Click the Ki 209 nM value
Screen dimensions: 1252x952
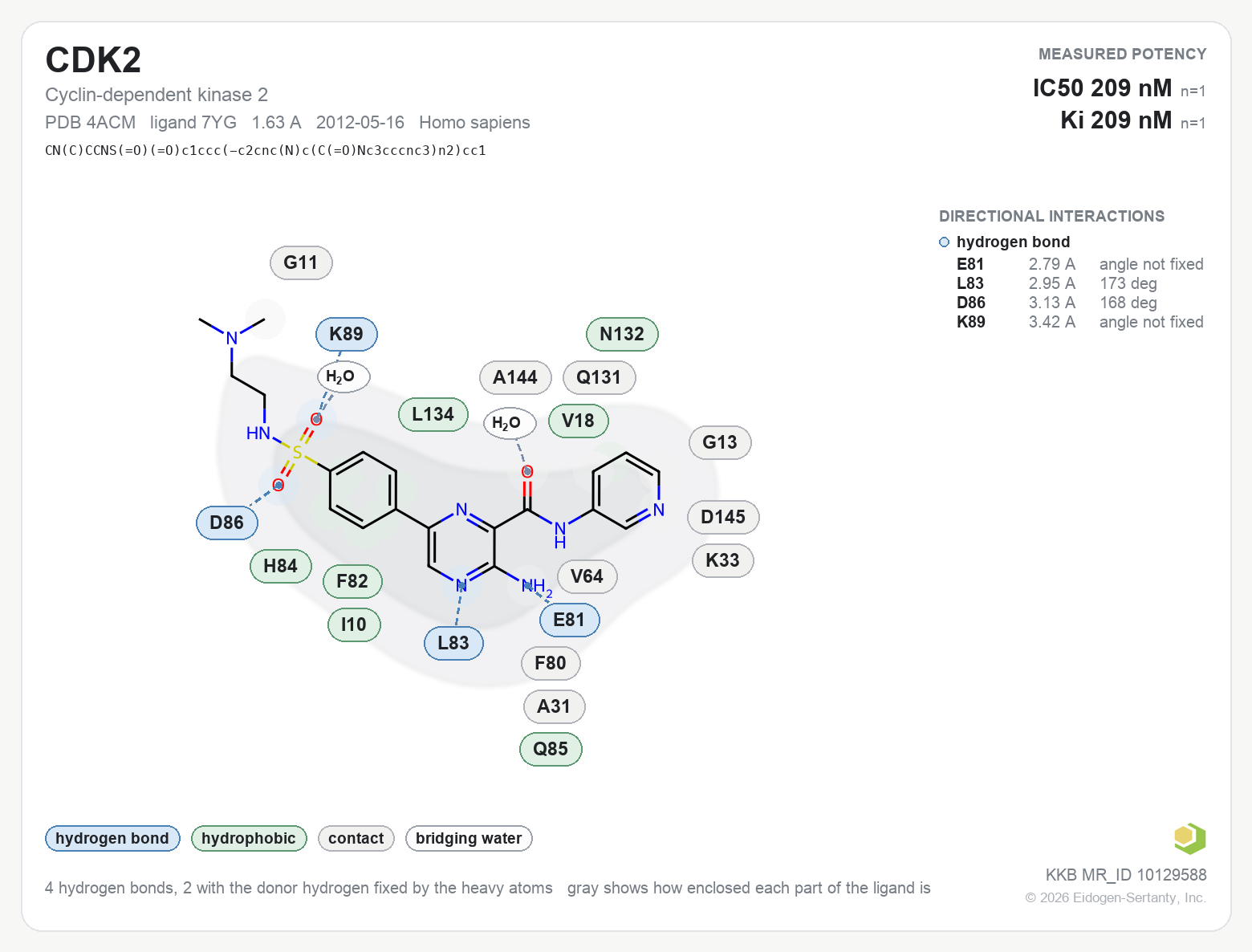click(1116, 120)
